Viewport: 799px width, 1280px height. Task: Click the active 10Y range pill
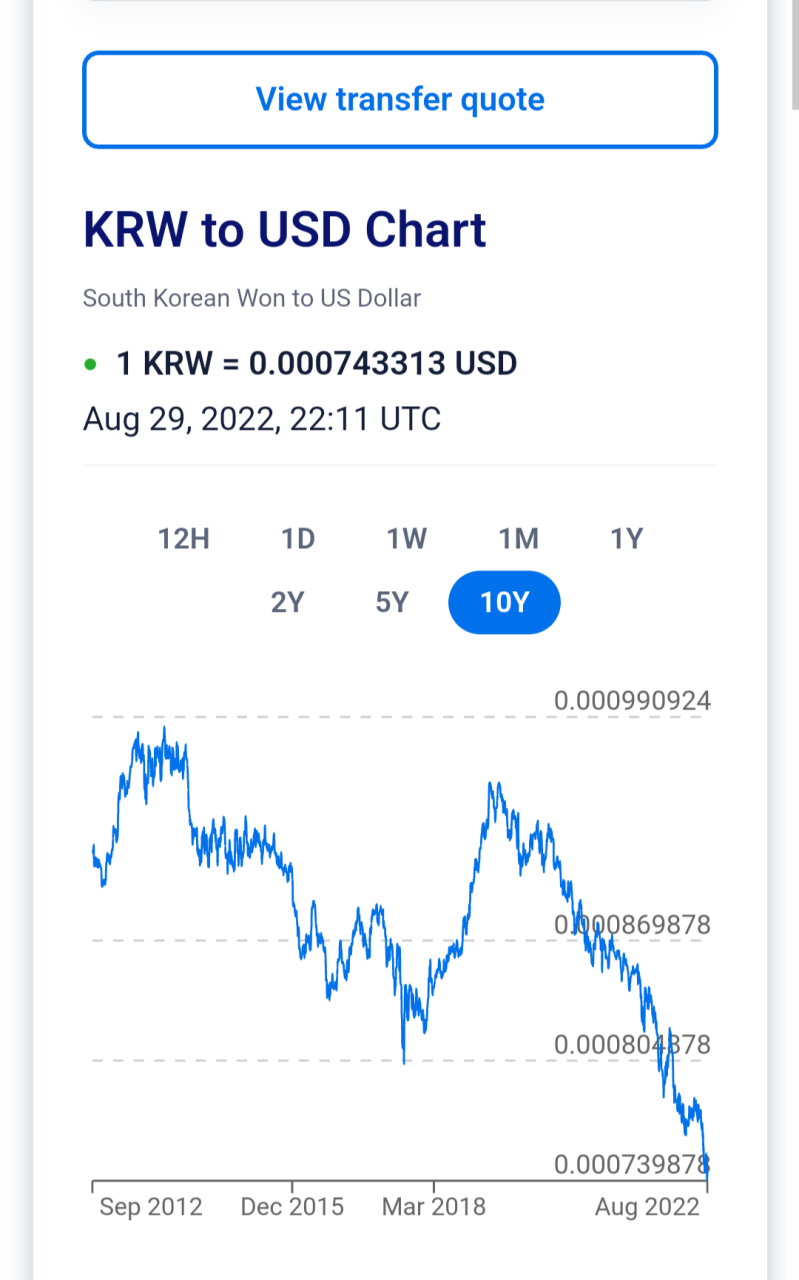(504, 603)
